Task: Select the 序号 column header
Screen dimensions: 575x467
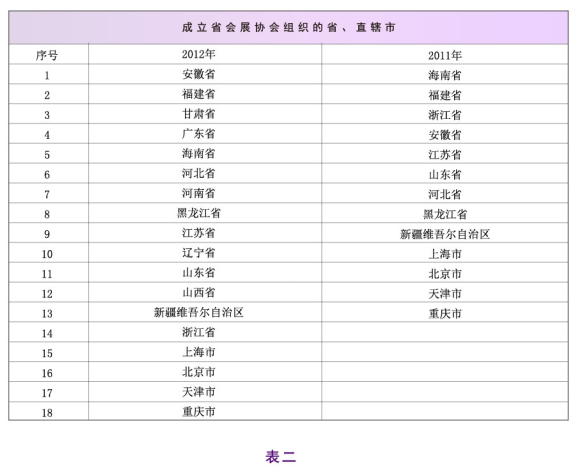Action: click(47, 55)
